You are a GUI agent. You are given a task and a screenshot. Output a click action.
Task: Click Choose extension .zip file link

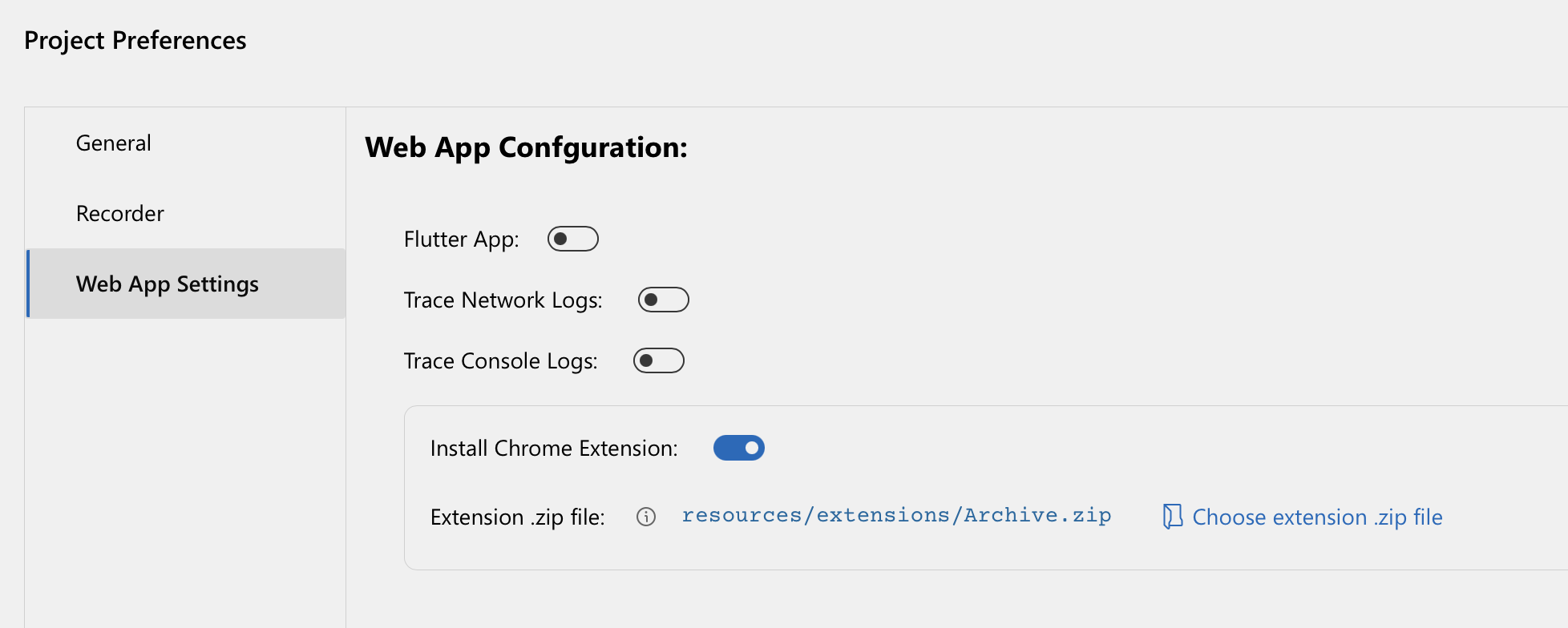[1317, 517]
